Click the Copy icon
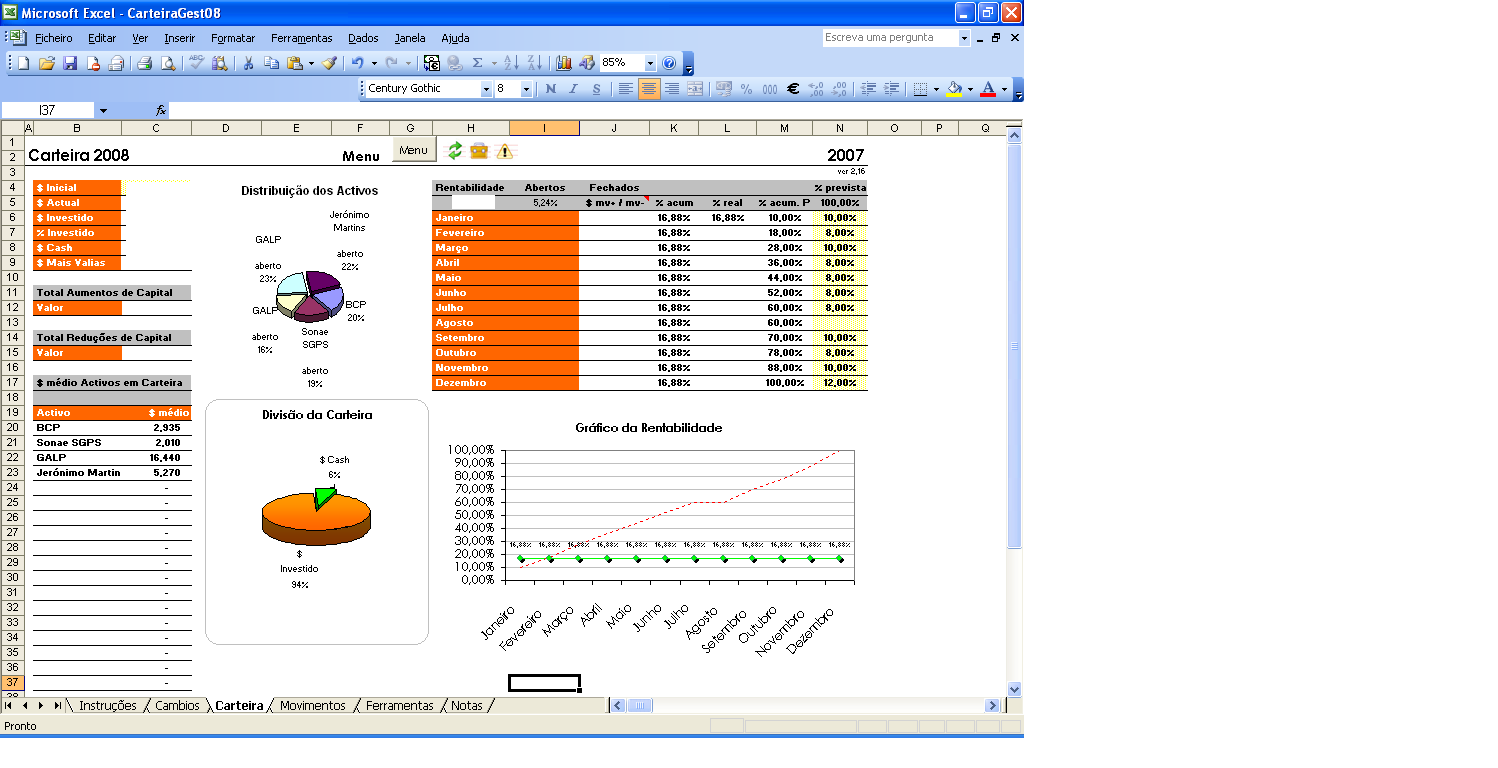1498x768 pixels. (271, 63)
